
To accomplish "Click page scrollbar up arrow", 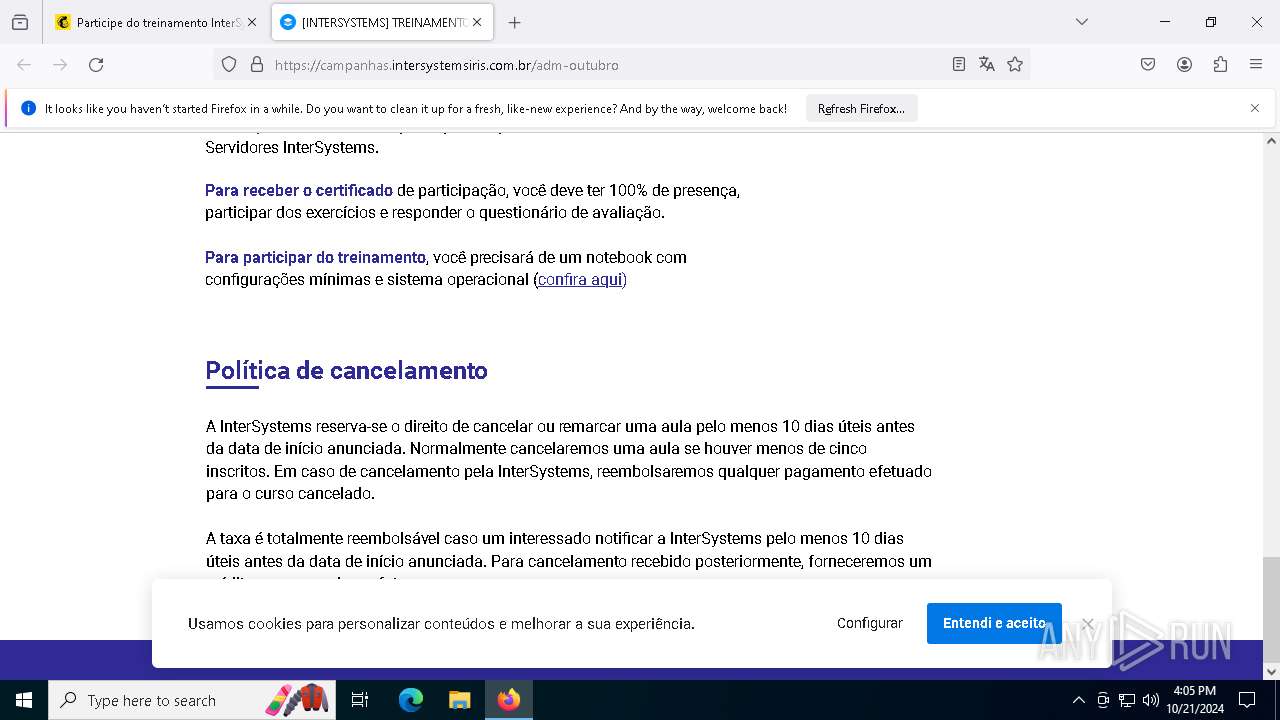I will (1271, 141).
